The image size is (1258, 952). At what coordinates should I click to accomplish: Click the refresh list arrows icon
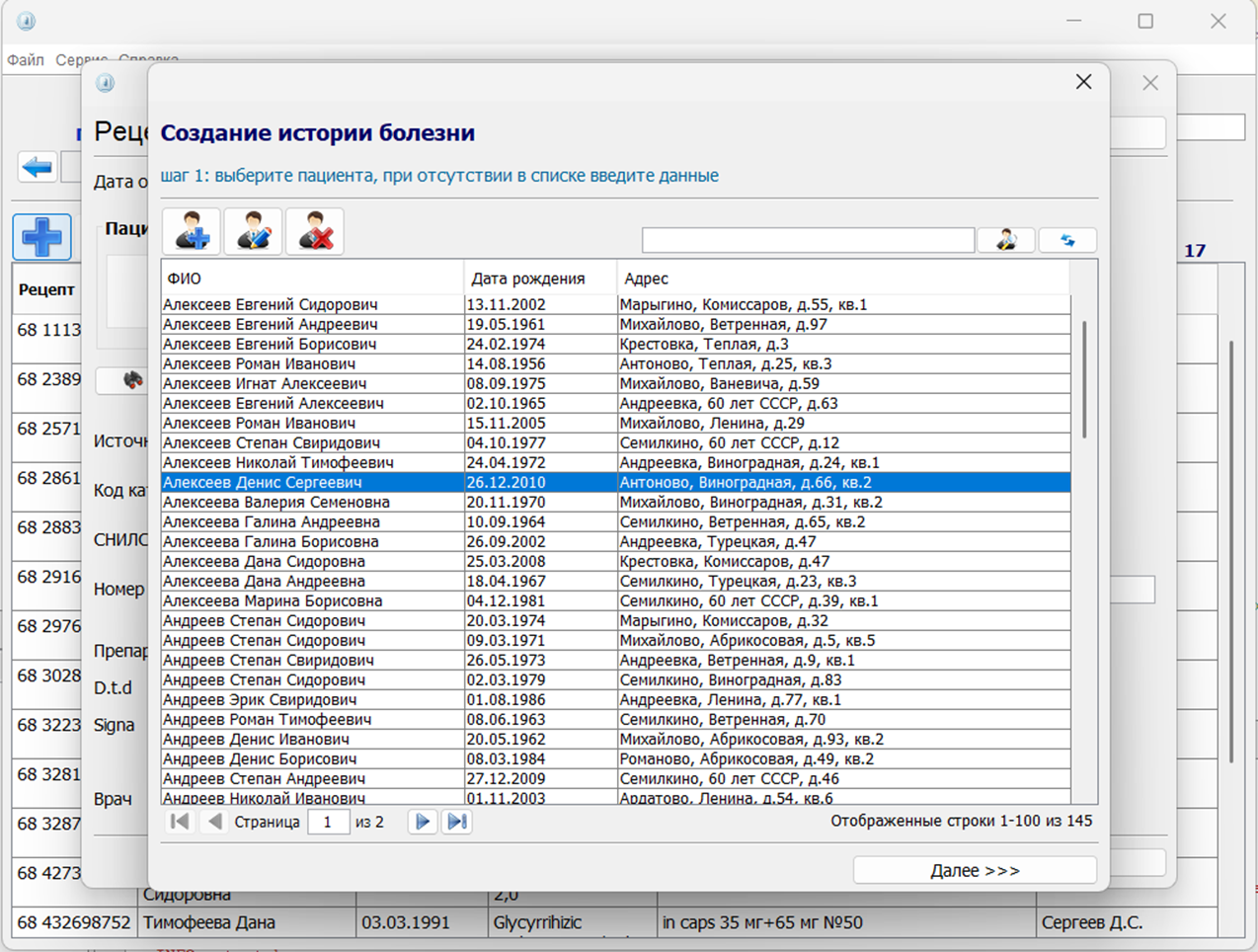click(x=1067, y=240)
